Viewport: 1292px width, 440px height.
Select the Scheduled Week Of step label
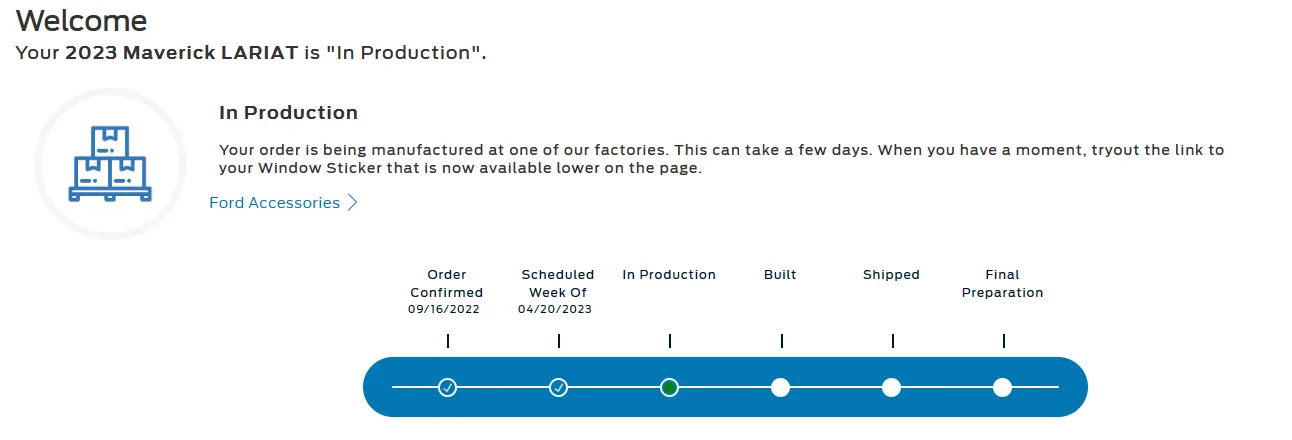coord(558,283)
